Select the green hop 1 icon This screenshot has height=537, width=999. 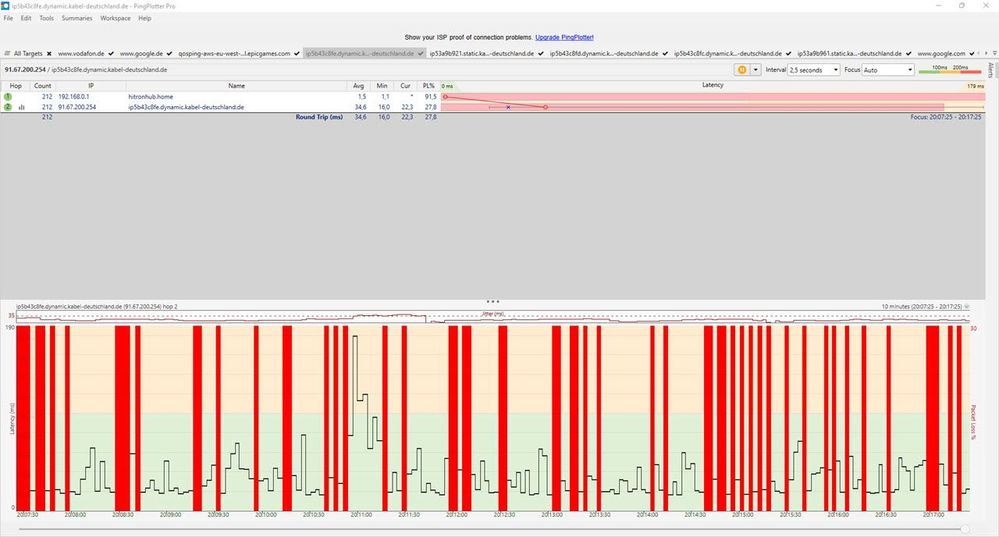[x=8, y=97]
